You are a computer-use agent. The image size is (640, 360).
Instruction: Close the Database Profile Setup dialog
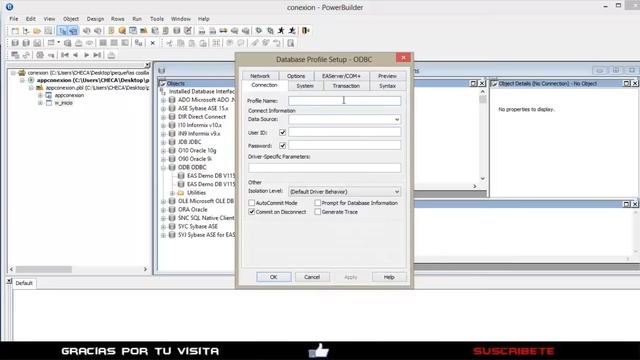403,58
